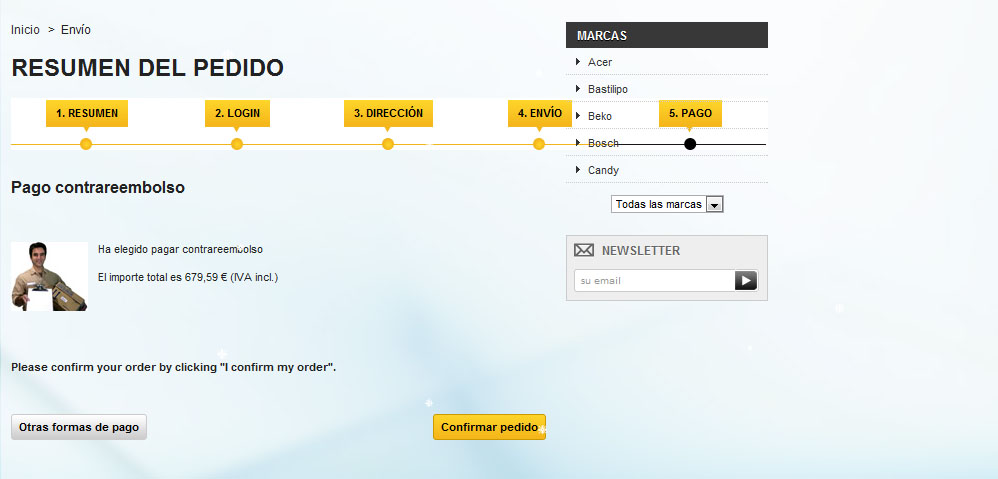The width and height of the screenshot is (998, 479).
Task: Open step 3. DIRECCIÓN in order progress
Action: click(x=388, y=113)
